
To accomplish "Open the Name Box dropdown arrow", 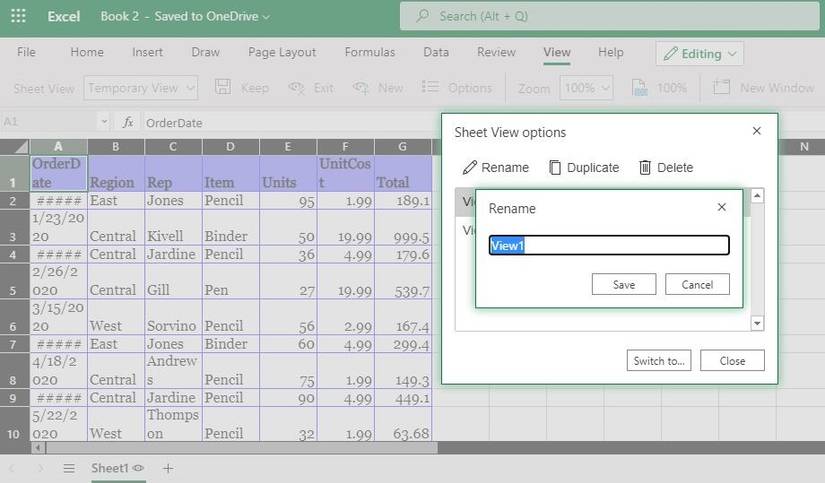I will coord(103,122).
